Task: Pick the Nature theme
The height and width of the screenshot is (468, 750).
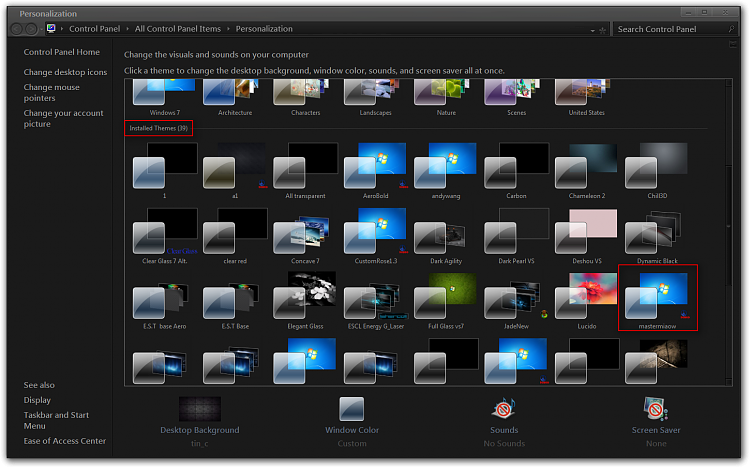Action: [x=446, y=98]
